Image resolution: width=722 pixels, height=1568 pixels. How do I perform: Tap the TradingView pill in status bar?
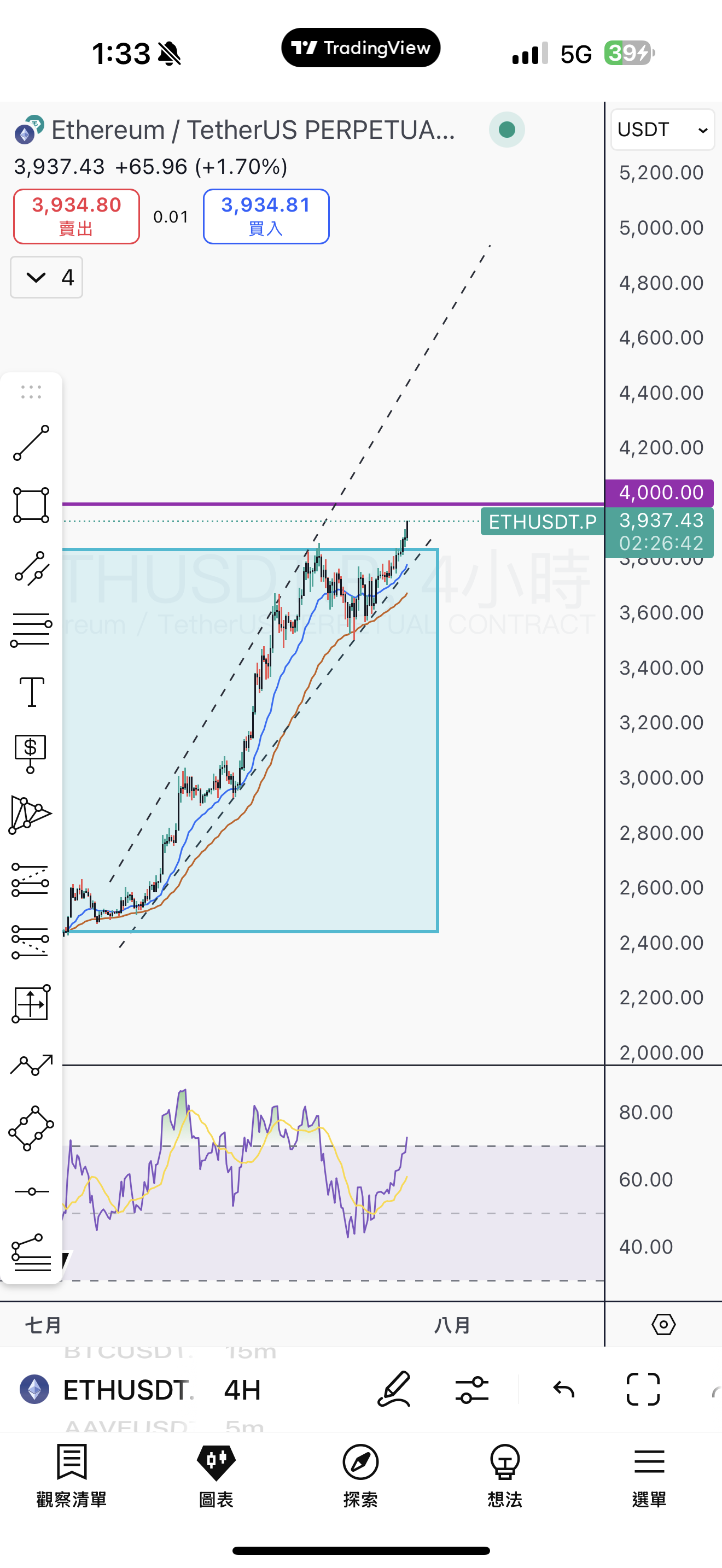(360, 48)
